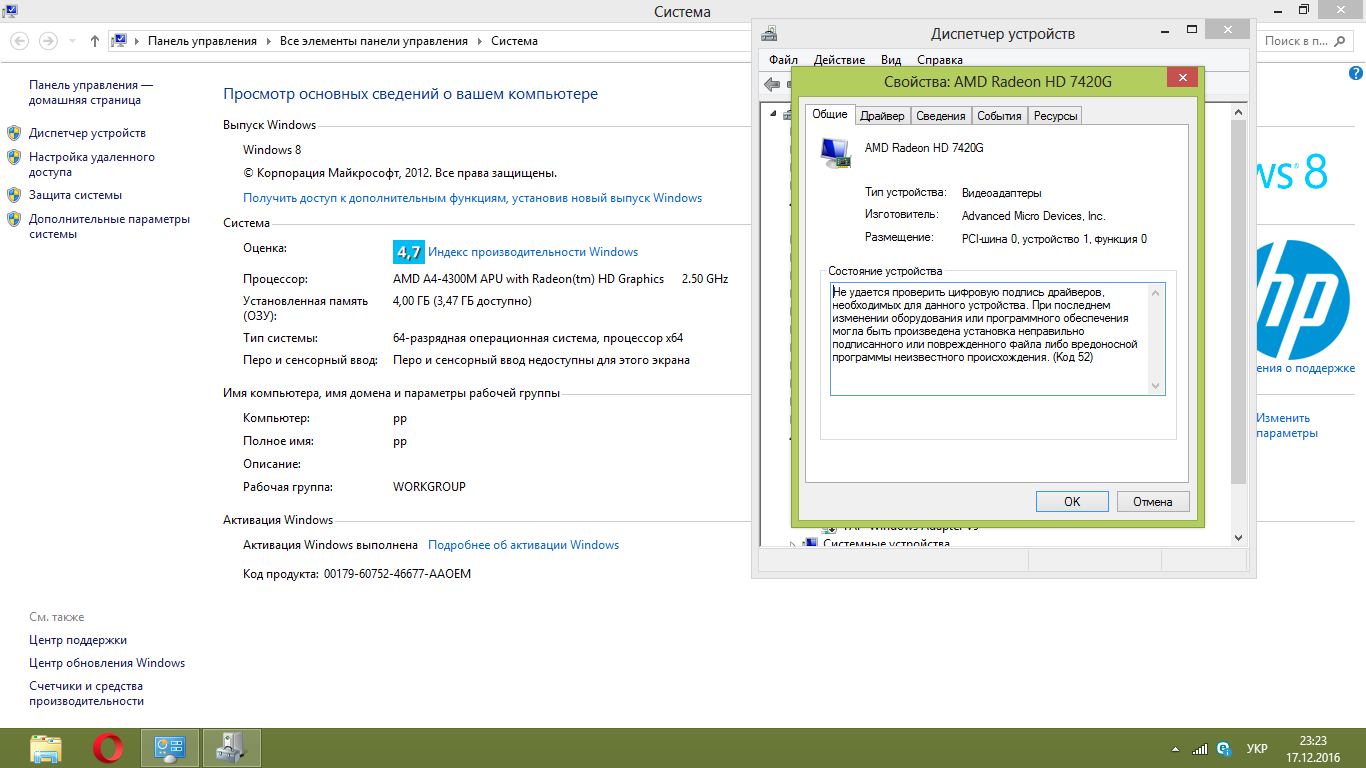This screenshot has width=1366, height=768.
Task: Go to the Ресурсы tab
Action: click(x=1055, y=116)
